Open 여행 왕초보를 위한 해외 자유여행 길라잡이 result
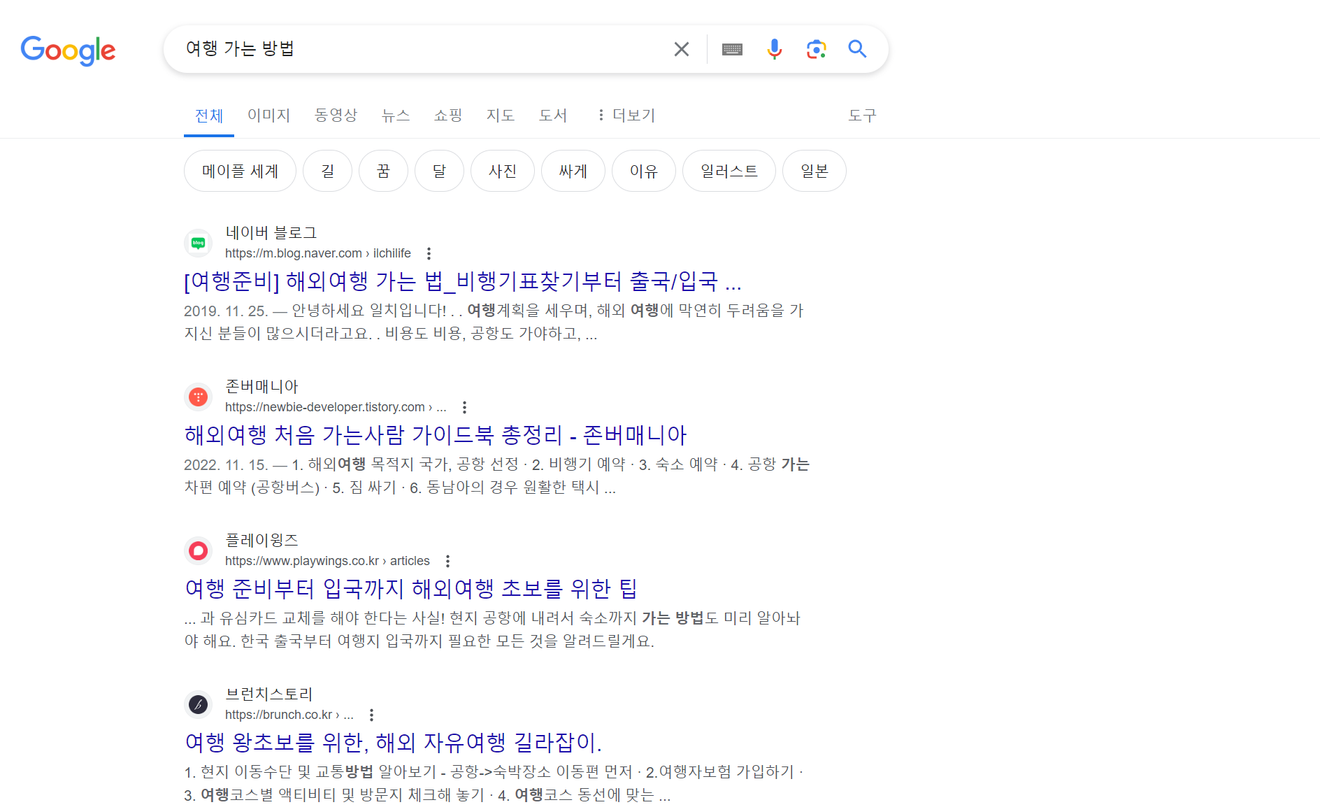The width and height of the screenshot is (1320, 810). (x=393, y=743)
